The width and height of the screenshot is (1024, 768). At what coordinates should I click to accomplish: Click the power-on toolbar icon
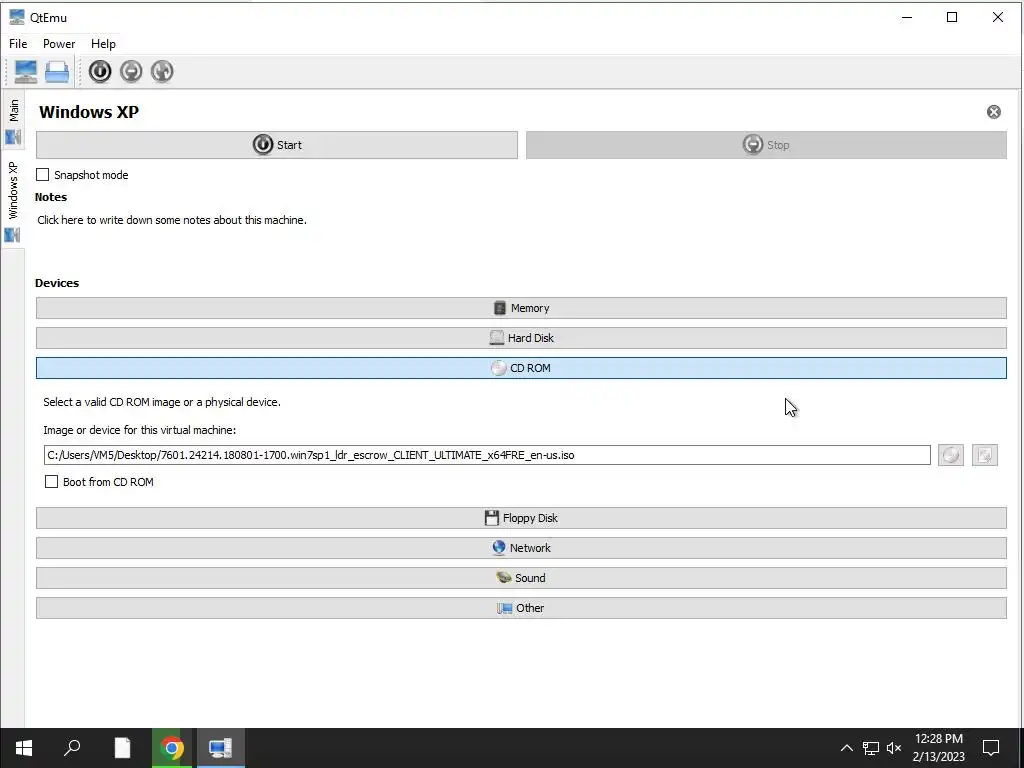[x=100, y=71]
